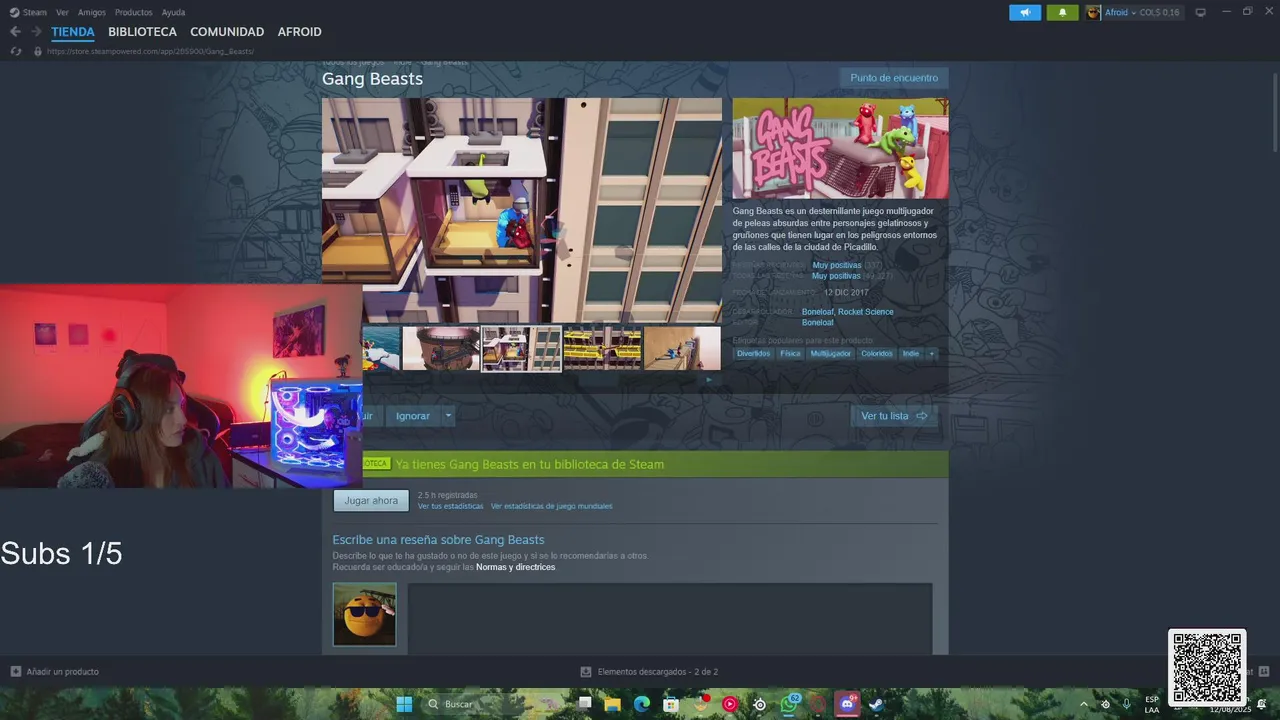Screen dimensions: 1280x720
Task: Open the Normas y directrices link
Action: pyautogui.click(x=515, y=567)
